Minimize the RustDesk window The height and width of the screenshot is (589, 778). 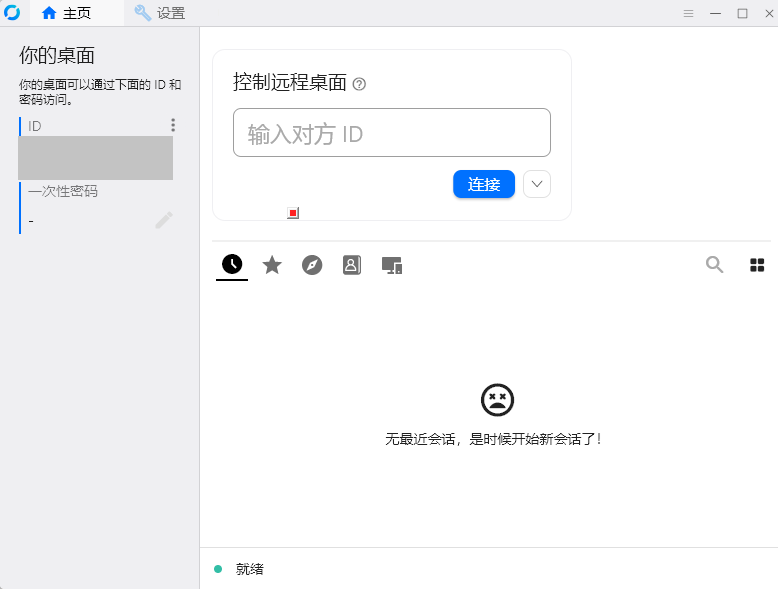tap(715, 13)
